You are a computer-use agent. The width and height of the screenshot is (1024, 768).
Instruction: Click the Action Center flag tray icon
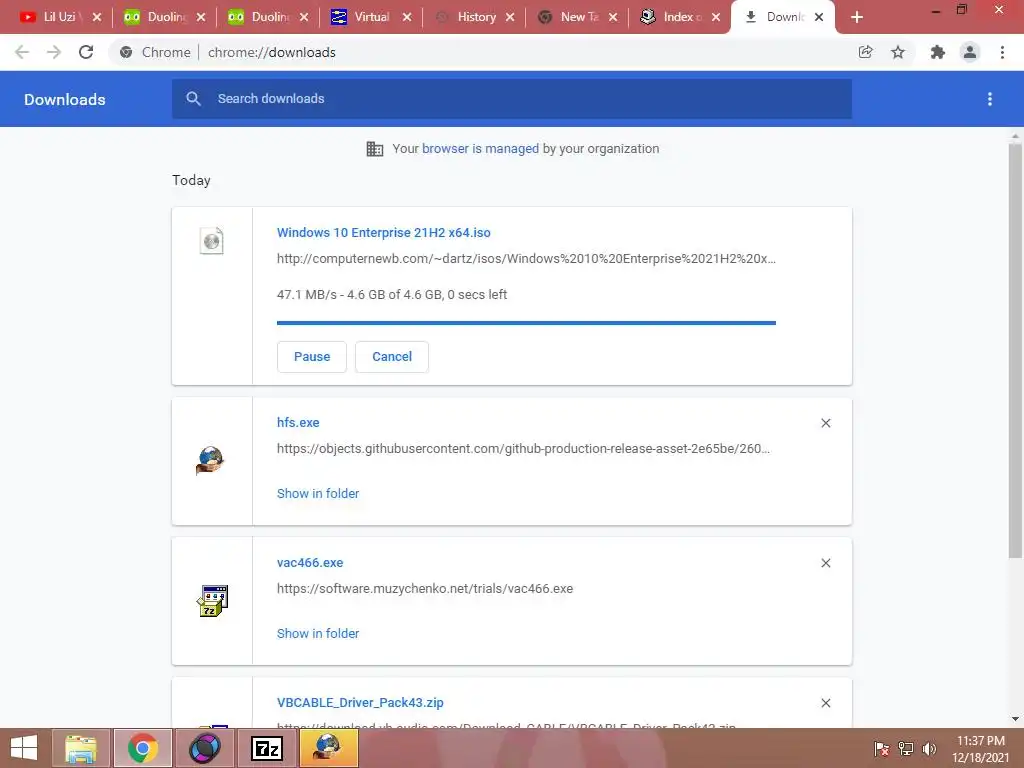click(x=881, y=749)
